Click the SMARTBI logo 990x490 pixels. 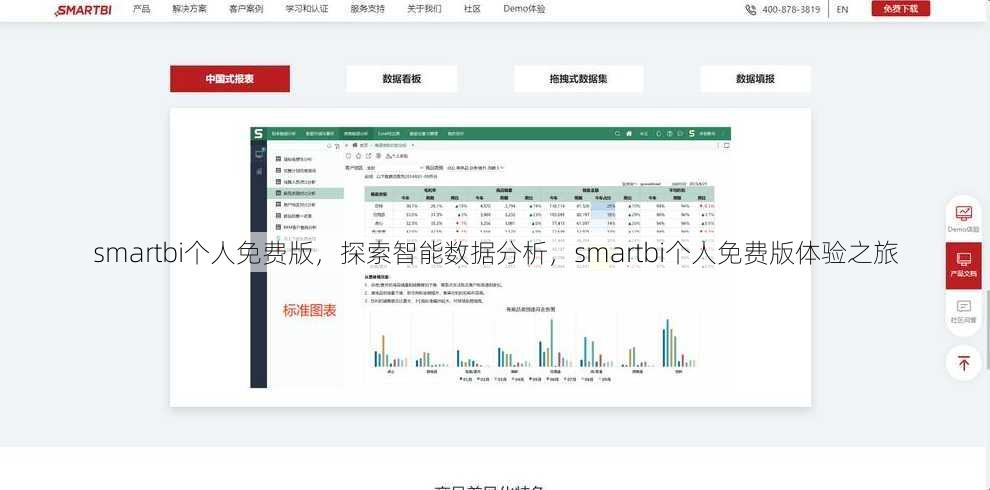tap(83, 9)
